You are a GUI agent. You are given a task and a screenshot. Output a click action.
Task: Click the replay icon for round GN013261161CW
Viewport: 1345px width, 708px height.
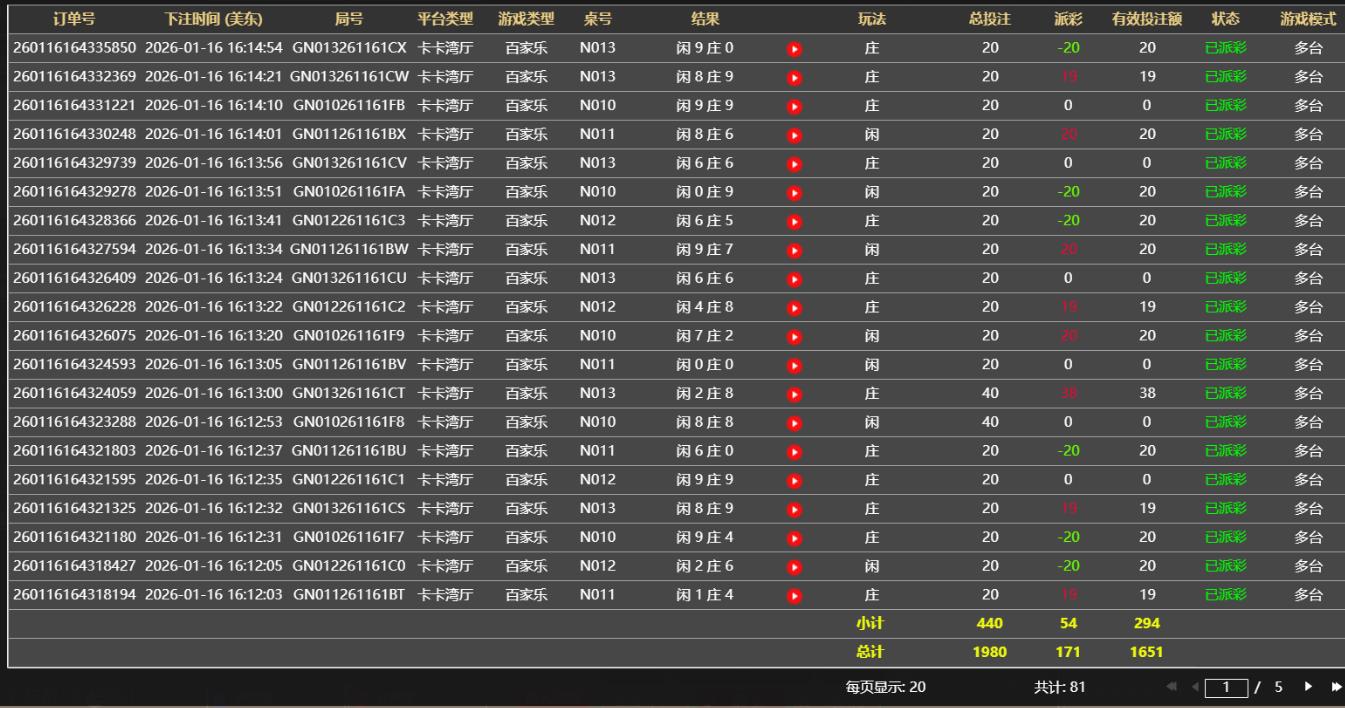(x=794, y=77)
